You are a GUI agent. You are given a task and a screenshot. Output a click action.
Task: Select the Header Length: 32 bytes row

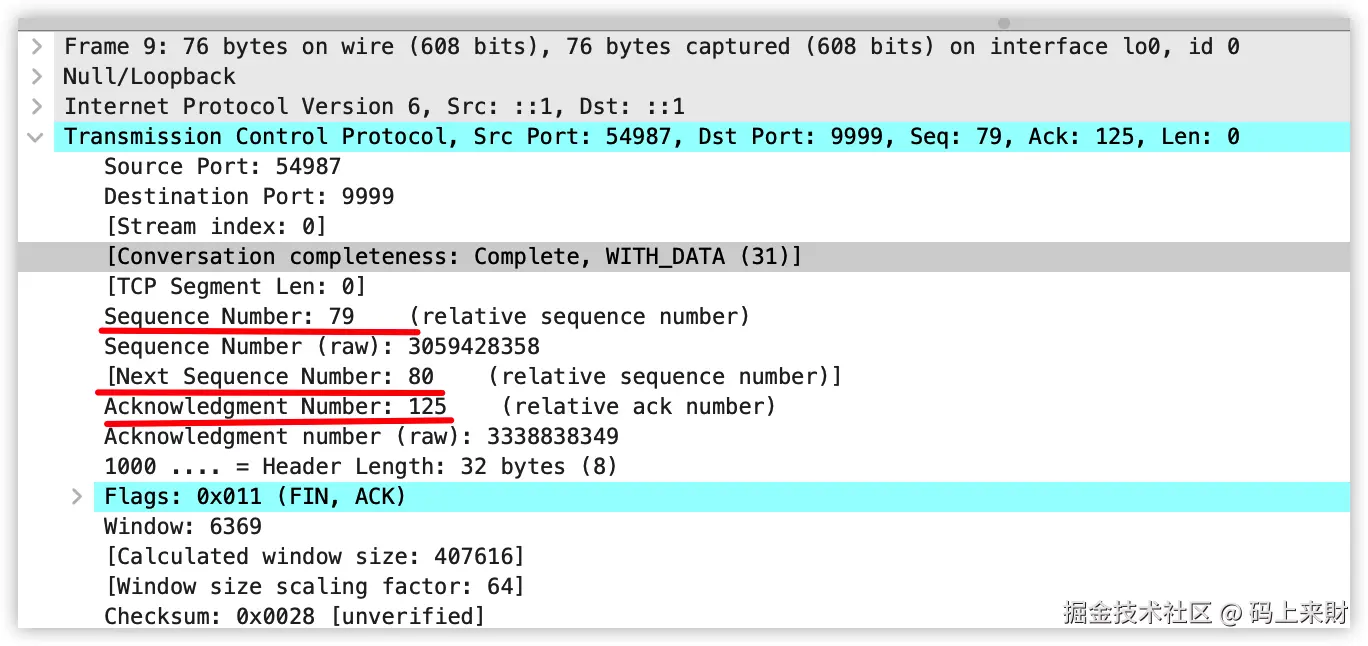[360, 467]
